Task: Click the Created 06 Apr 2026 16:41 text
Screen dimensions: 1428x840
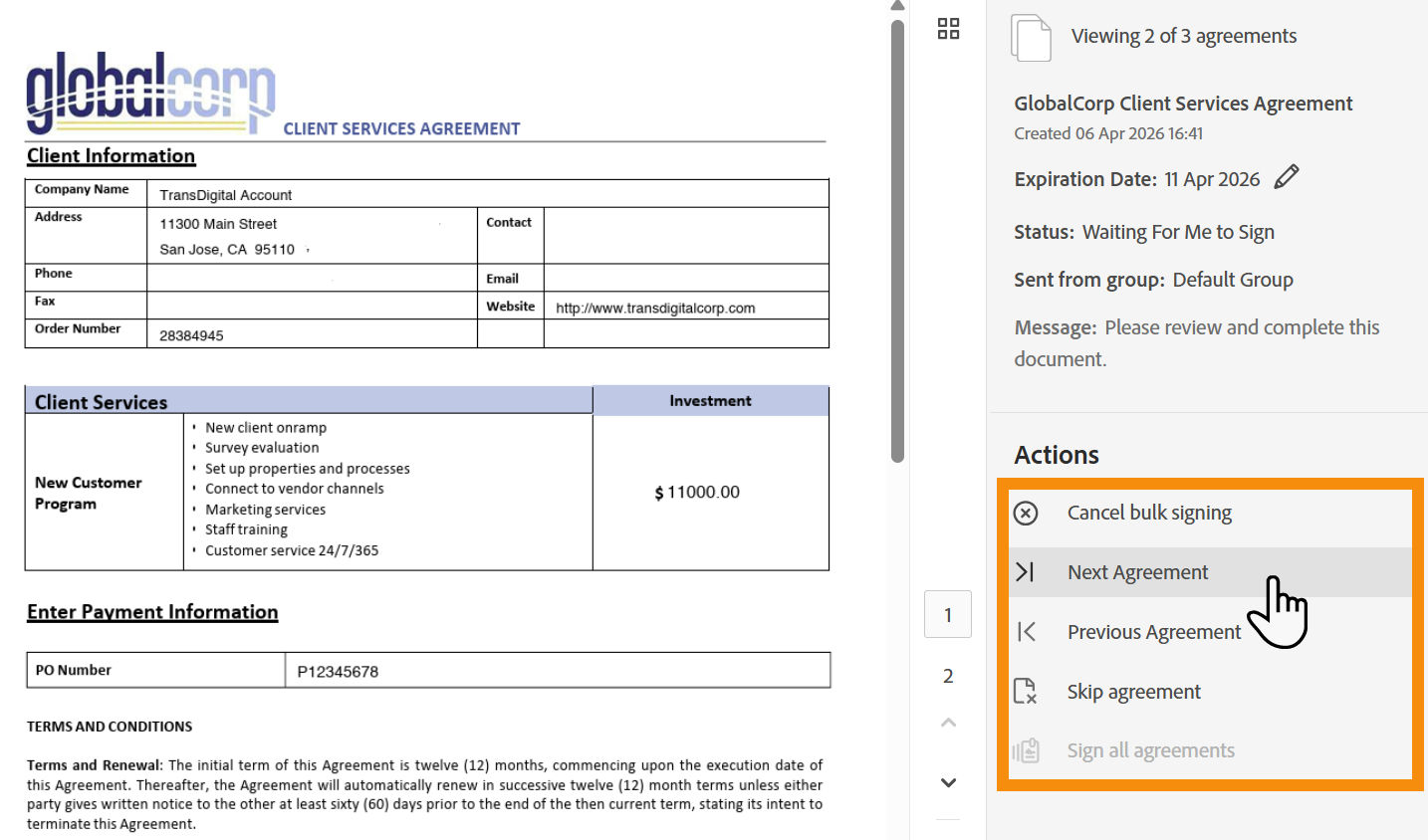Action: (1108, 133)
